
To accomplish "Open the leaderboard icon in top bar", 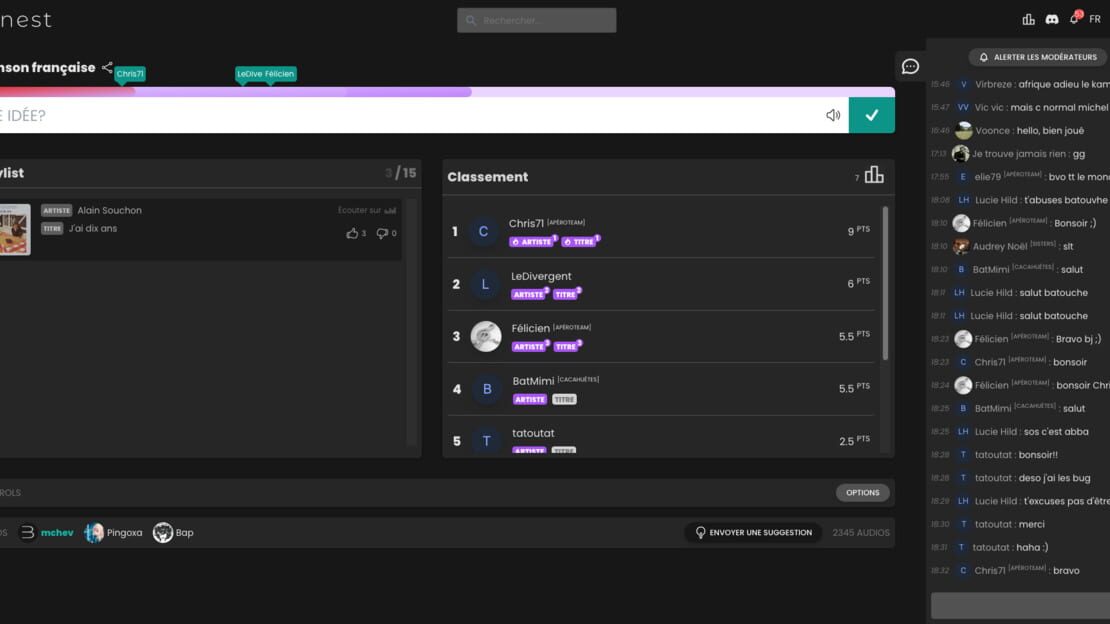I will (x=1028, y=20).
